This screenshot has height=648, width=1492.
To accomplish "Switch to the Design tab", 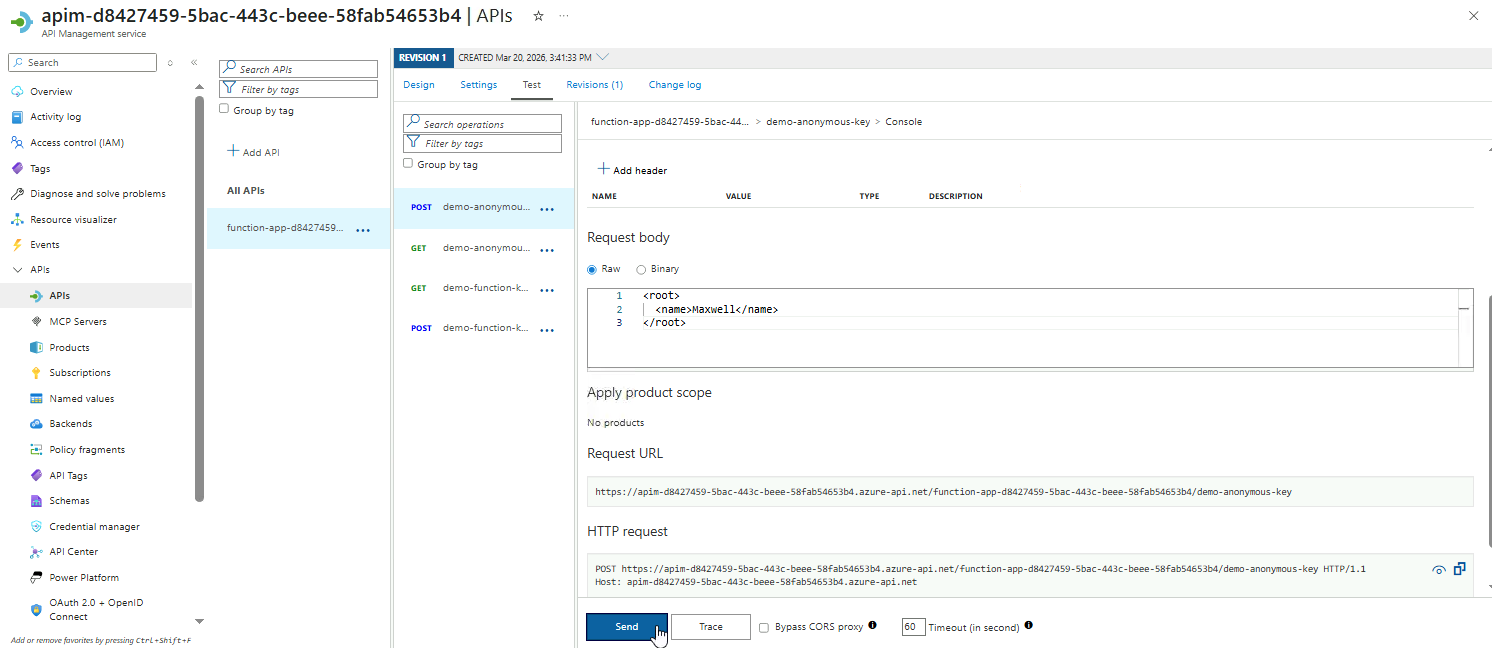I will pos(418,85).
